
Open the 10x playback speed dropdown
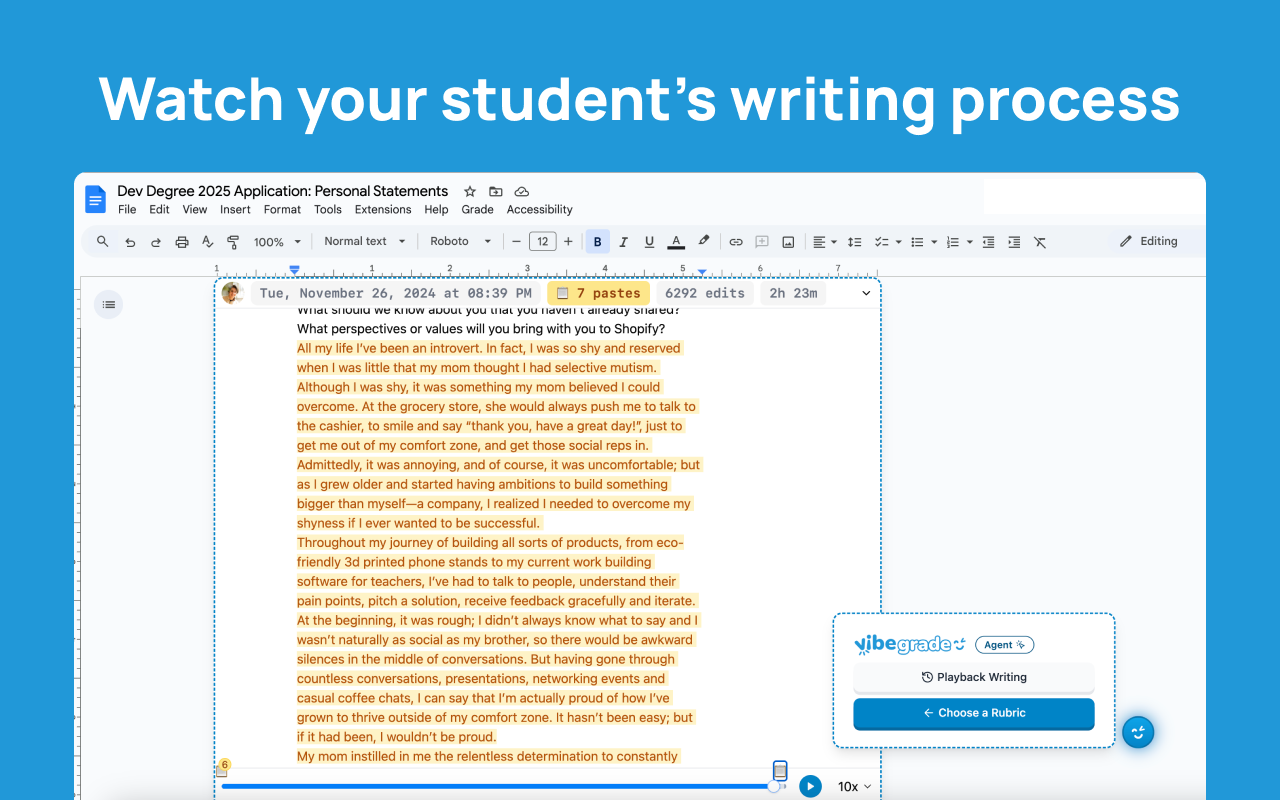[854, 787]
